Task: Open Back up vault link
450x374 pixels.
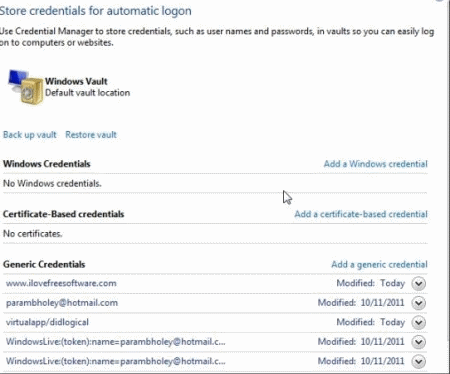Action: click(30, 135)
